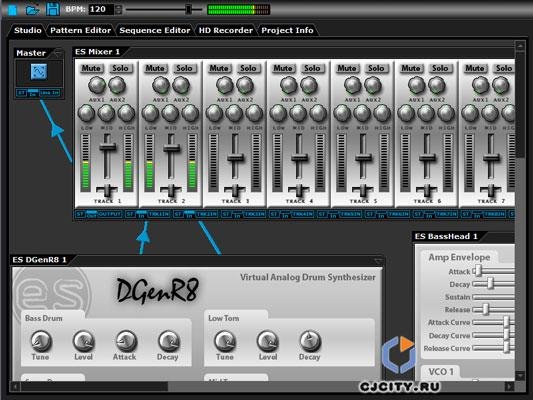Viewport: 533px width, 400px height.
Task: Click the studio horizontal scrollbar thumb
Action: [94, 386]
